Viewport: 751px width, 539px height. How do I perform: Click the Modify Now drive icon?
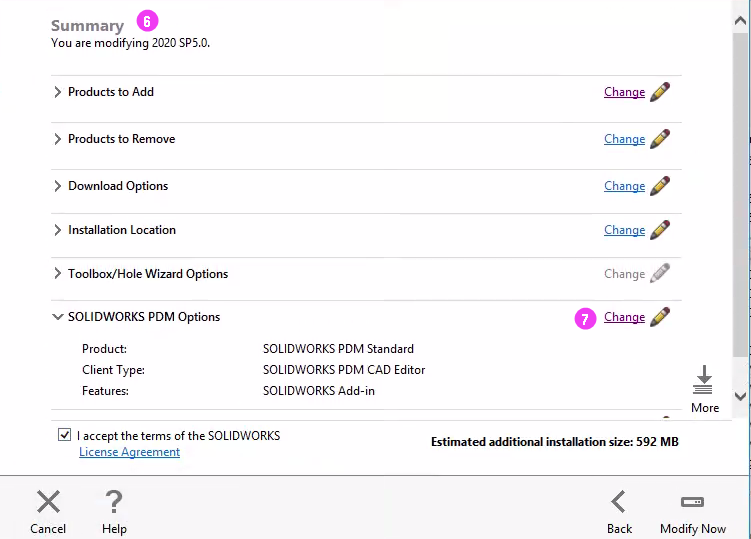pyautogui.click(x=693, y=502)
